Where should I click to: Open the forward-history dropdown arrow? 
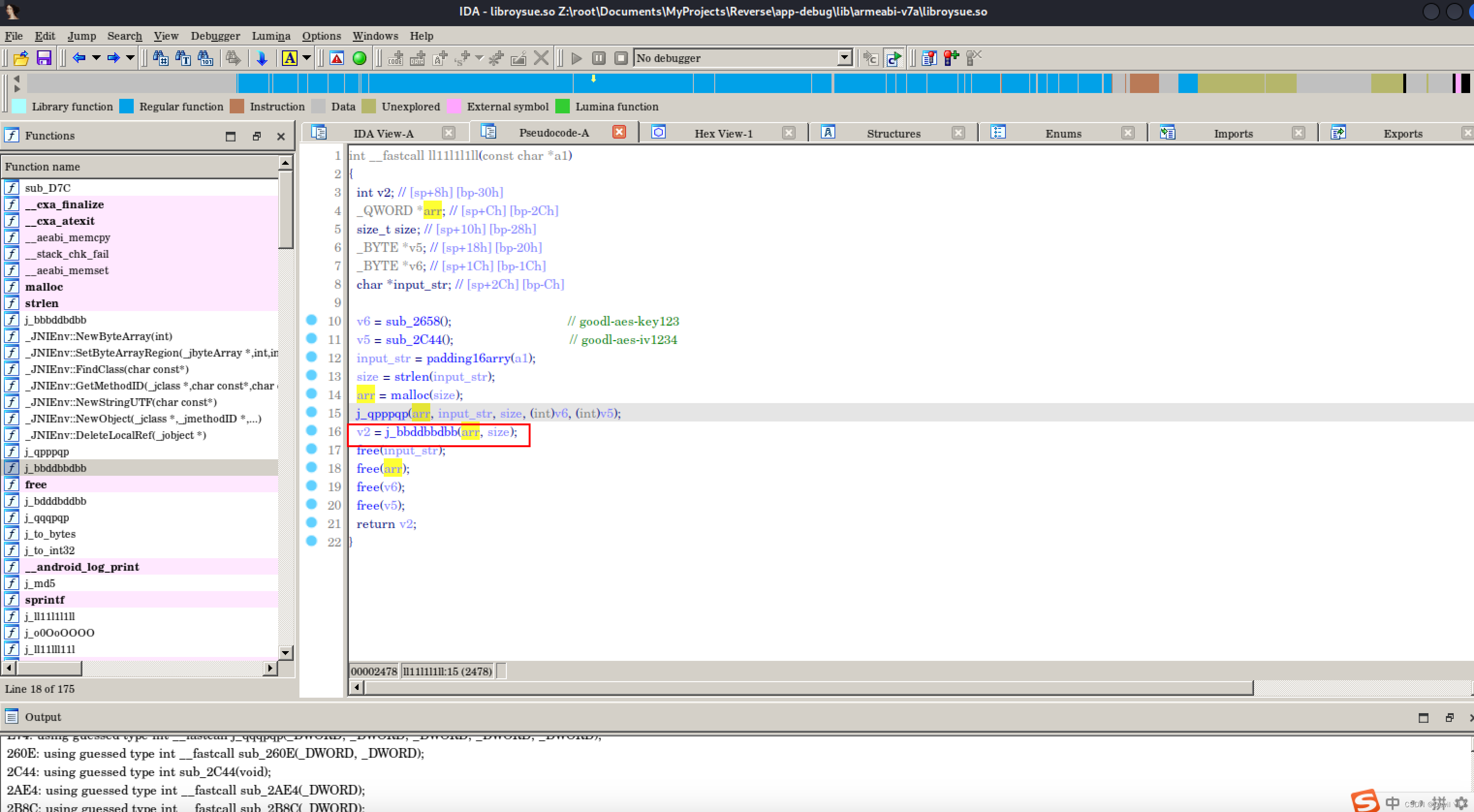(x=130, y=58)
